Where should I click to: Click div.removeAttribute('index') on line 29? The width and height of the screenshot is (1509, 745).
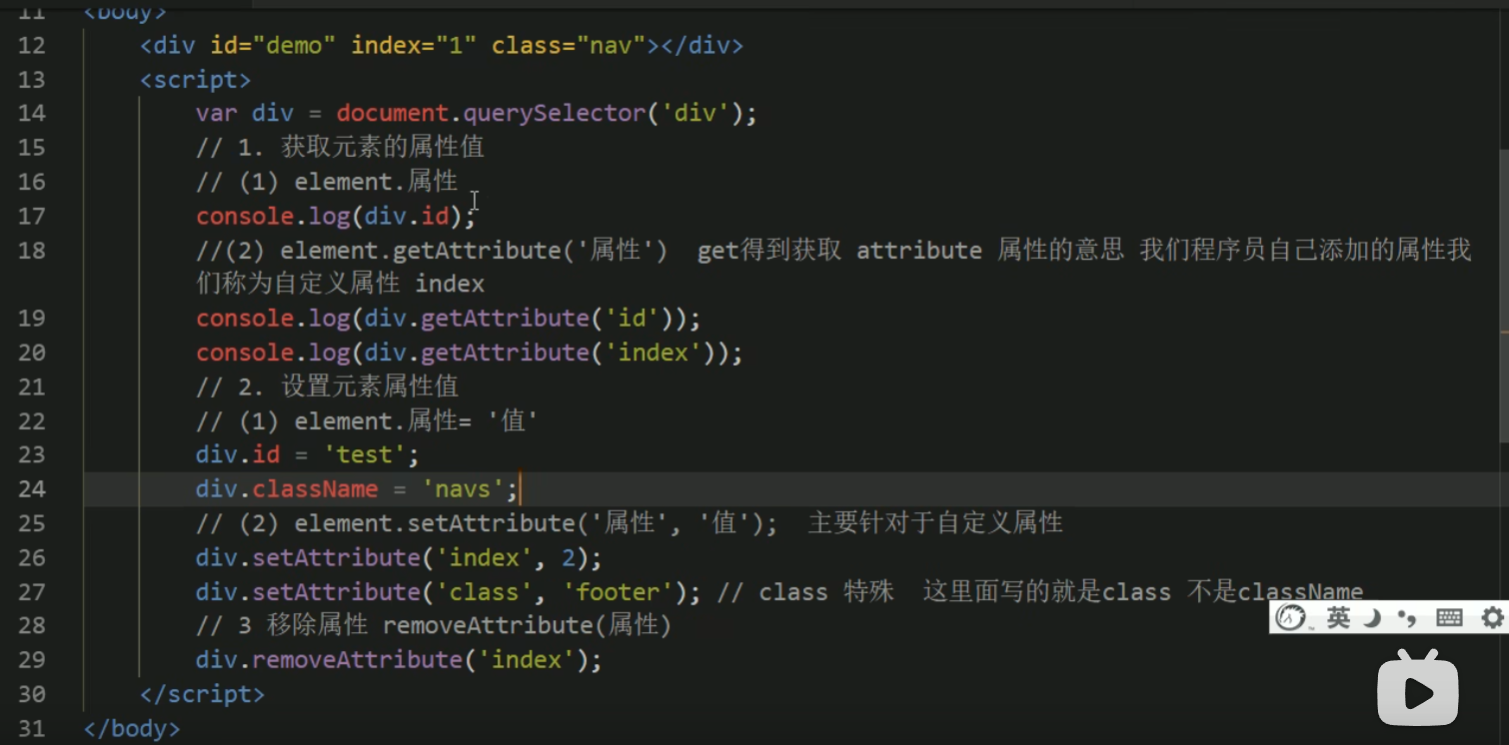[x=399, y=660]
